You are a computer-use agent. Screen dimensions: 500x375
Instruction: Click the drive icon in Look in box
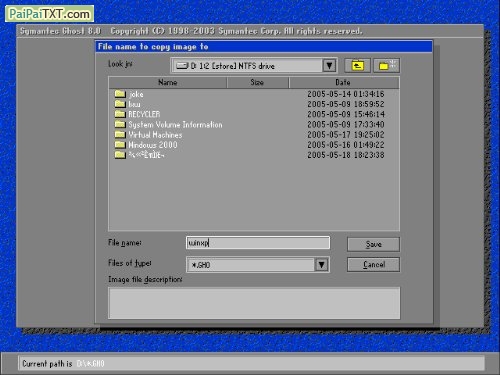pyautogui.click(x=182, y=65)
